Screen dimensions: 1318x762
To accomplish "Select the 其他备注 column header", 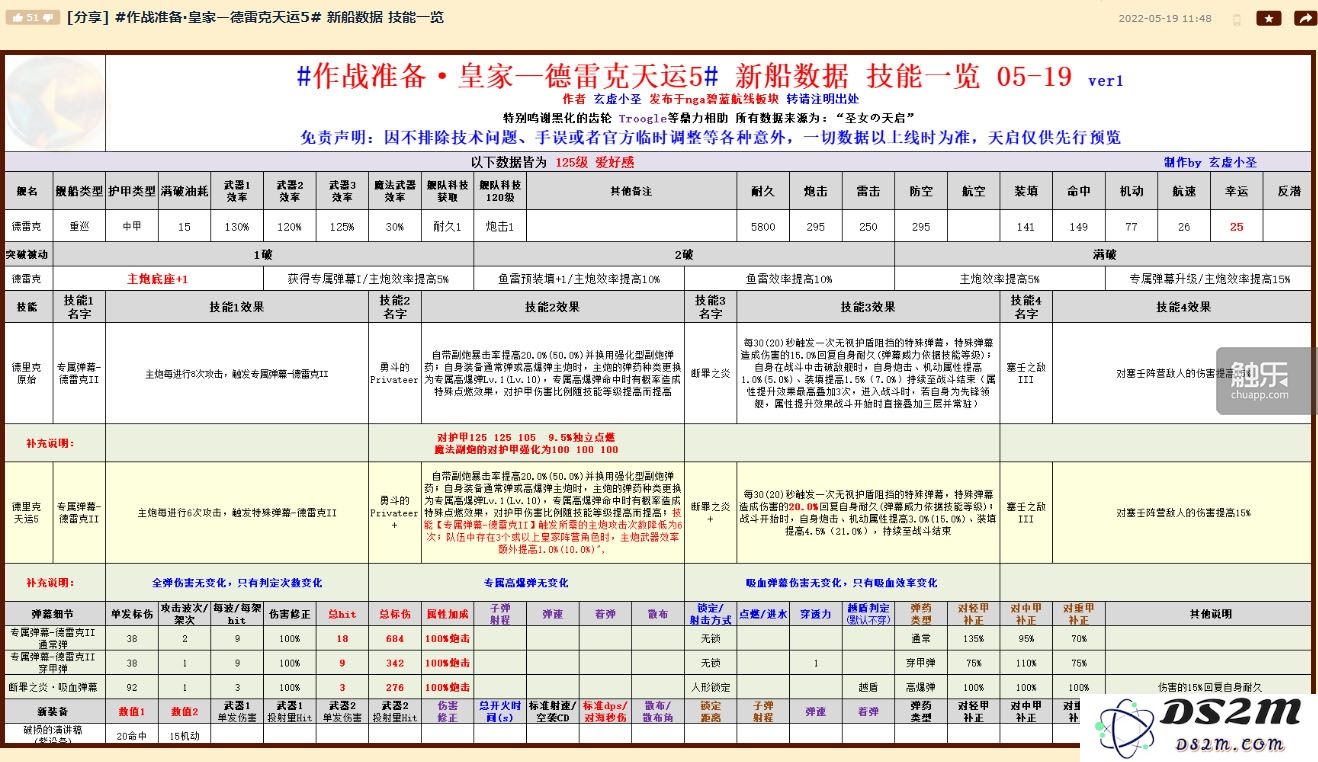I will click(631, 191).
